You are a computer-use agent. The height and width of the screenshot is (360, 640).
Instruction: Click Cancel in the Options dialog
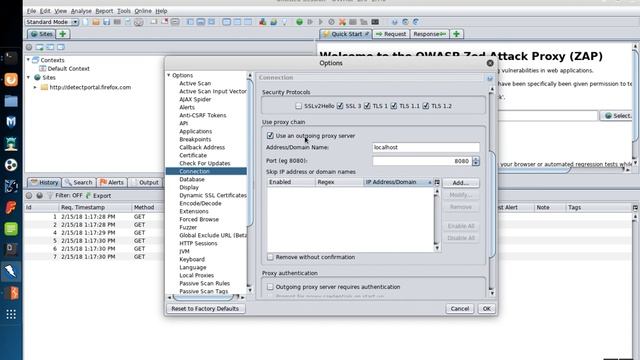point(460,309)
